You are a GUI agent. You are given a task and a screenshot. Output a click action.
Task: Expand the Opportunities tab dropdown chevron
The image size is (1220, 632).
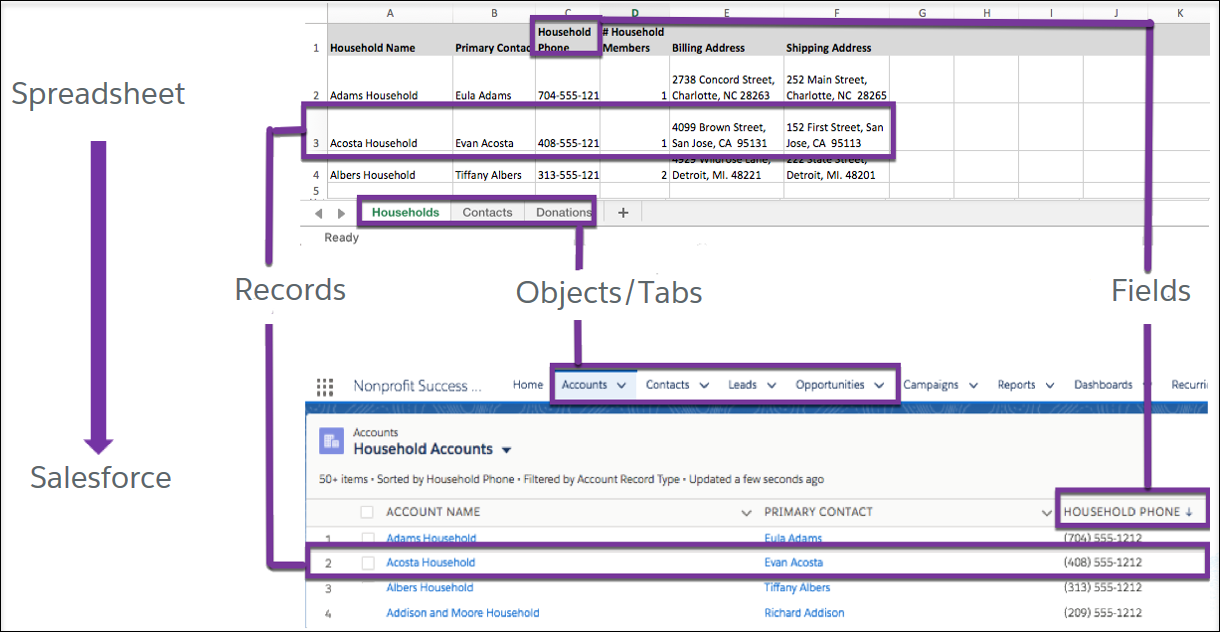(879, 385)
